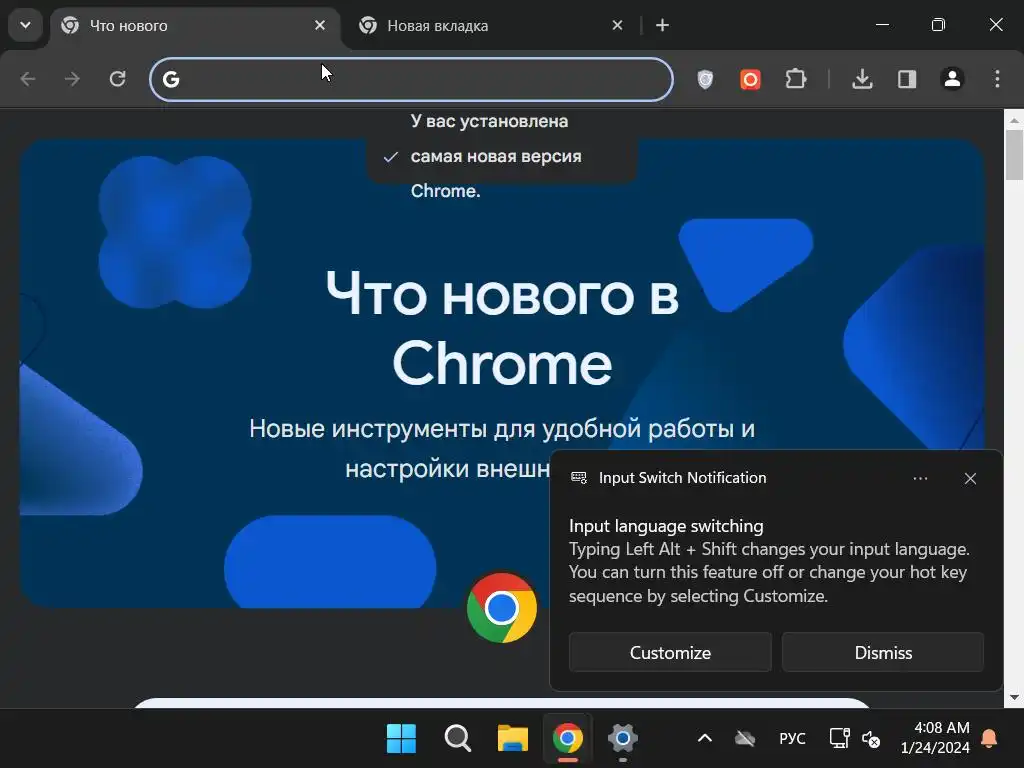This screenshot has width=1024, height=768.
Task: Reload the current page
Action: click(118, 79)
